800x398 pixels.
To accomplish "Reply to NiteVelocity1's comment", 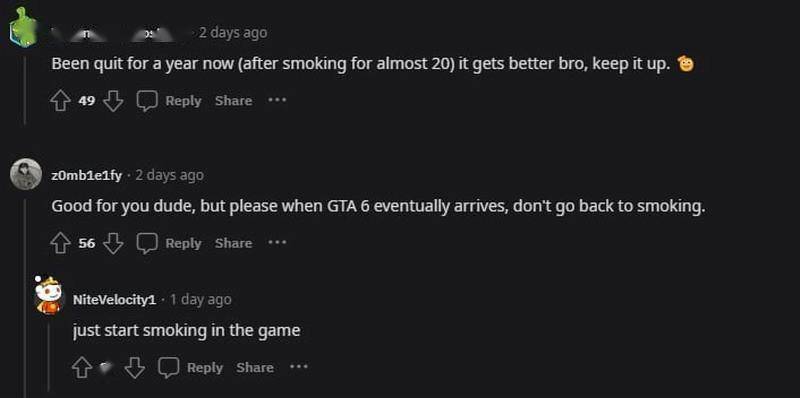I will tap(205, 367).
